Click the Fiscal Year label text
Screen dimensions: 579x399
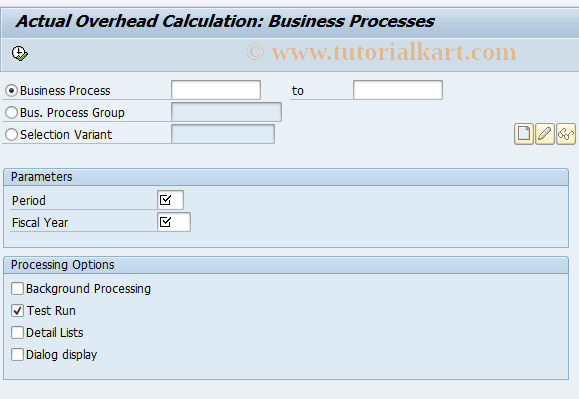tap(40, 223)
